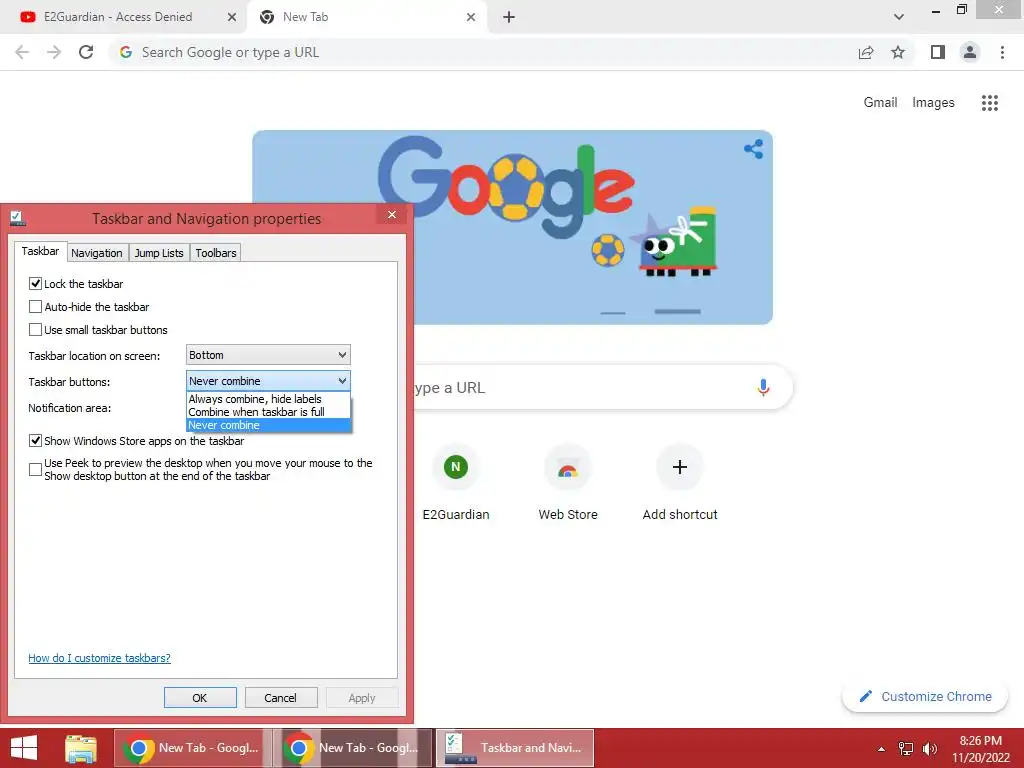Activate the New Tab browser tab
Screen dimensions: 1024x768
click(x=366, y=17)
